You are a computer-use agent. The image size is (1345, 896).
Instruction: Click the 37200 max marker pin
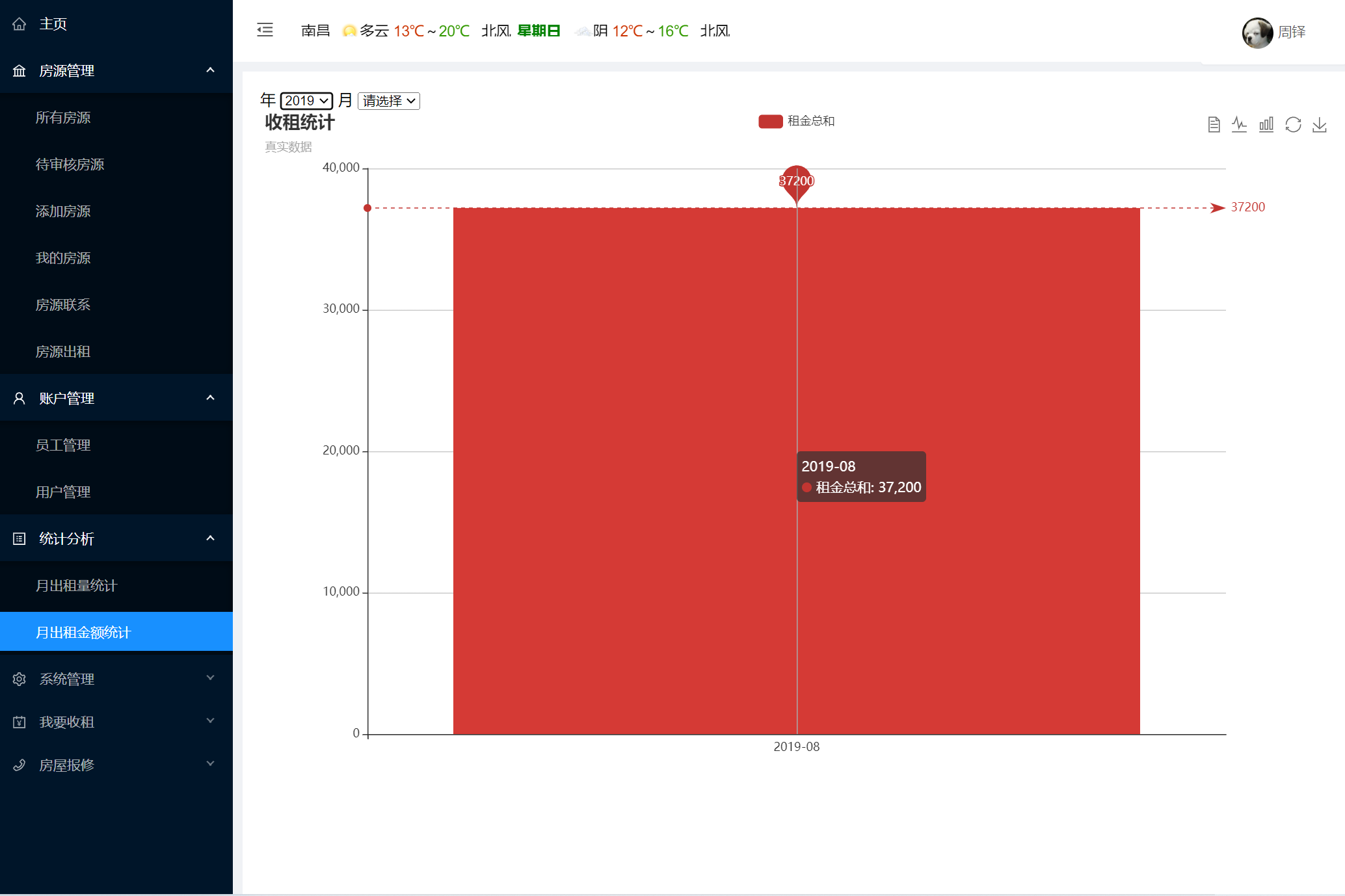(796, 181)
